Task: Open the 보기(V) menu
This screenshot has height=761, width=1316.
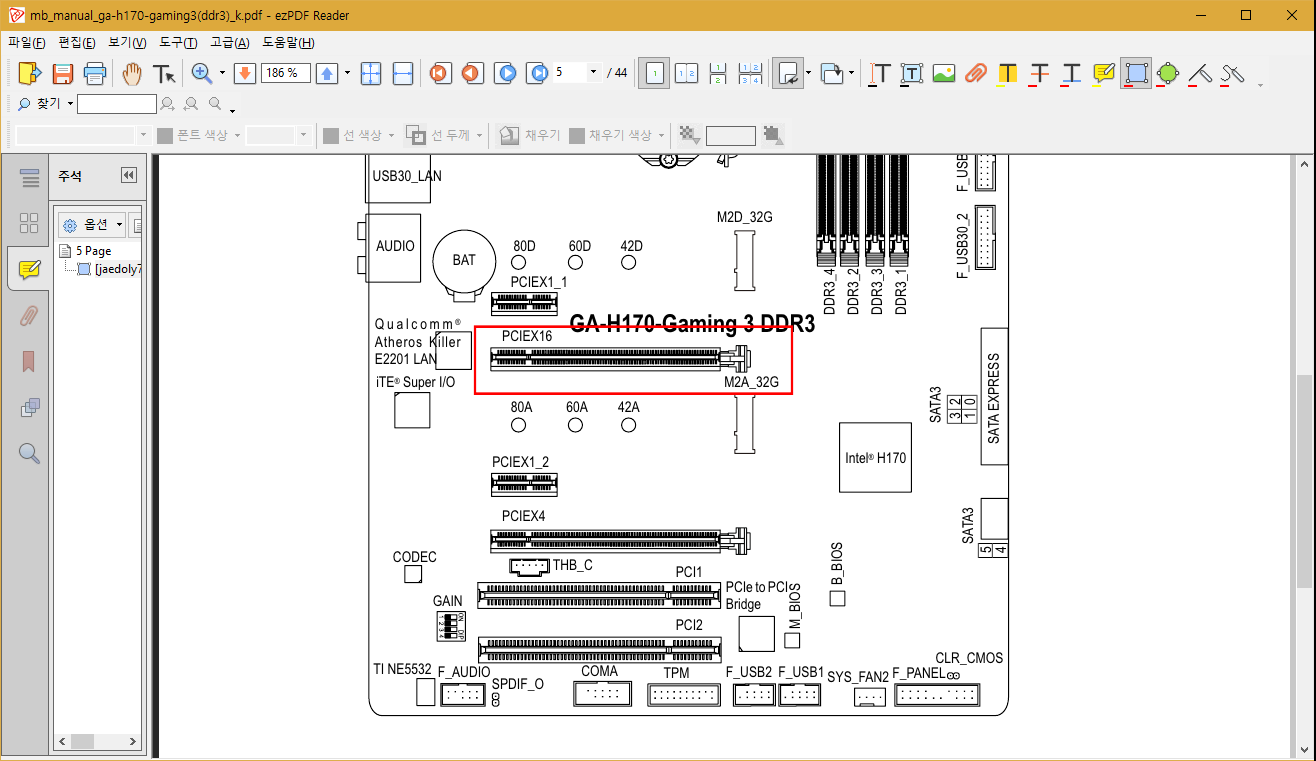Action: pos(127,42)
